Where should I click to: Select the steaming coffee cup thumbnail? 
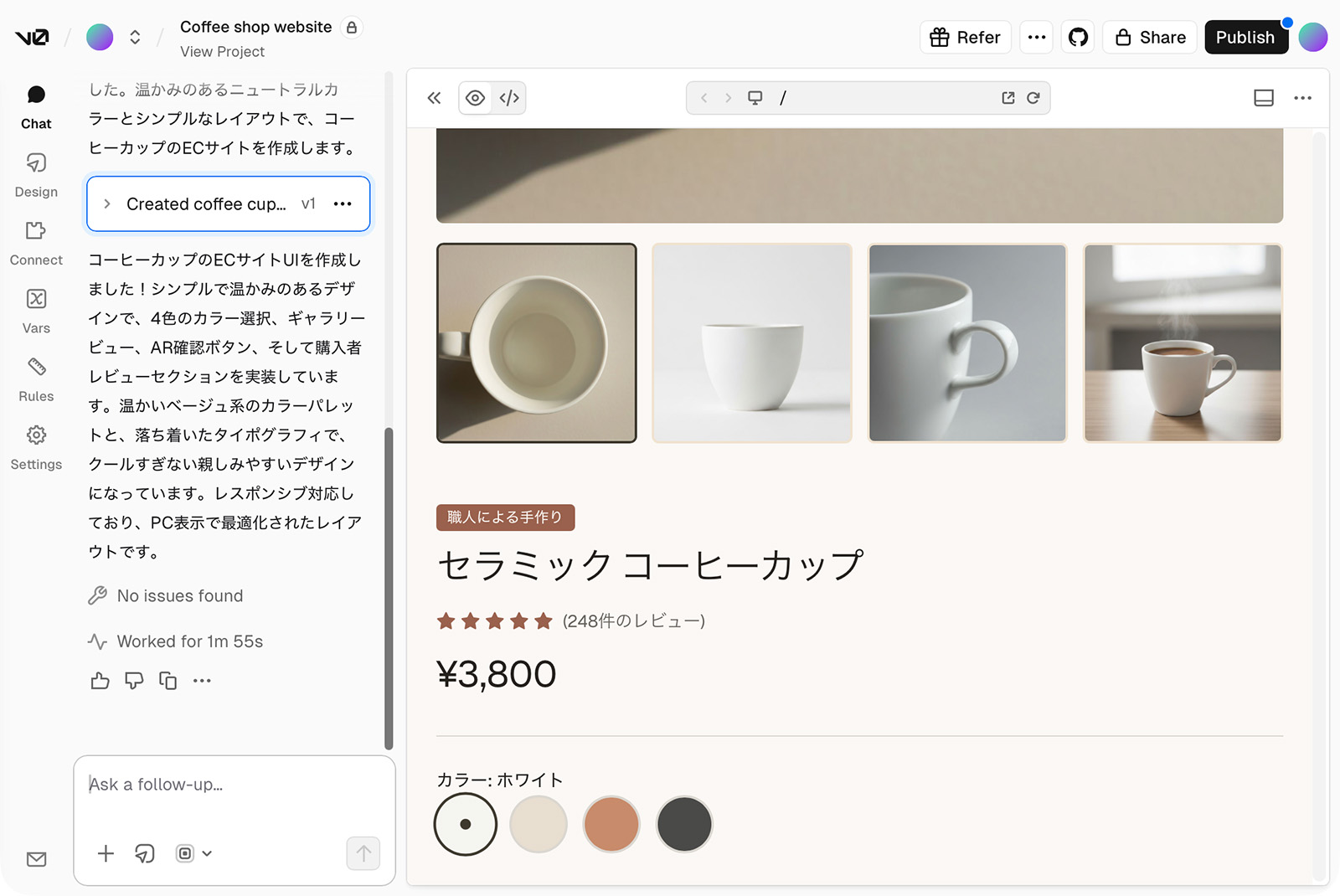coord(1183,342)
